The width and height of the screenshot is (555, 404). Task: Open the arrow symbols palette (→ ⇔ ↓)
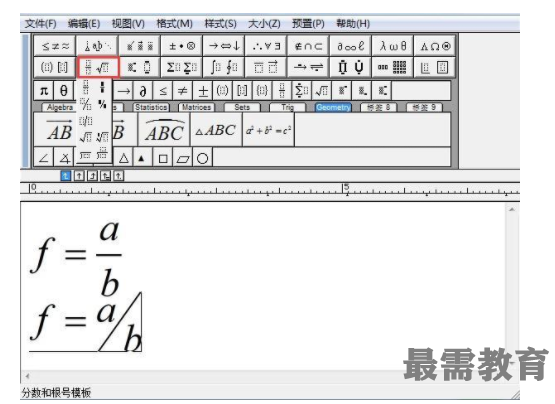(x=224, y=46)
